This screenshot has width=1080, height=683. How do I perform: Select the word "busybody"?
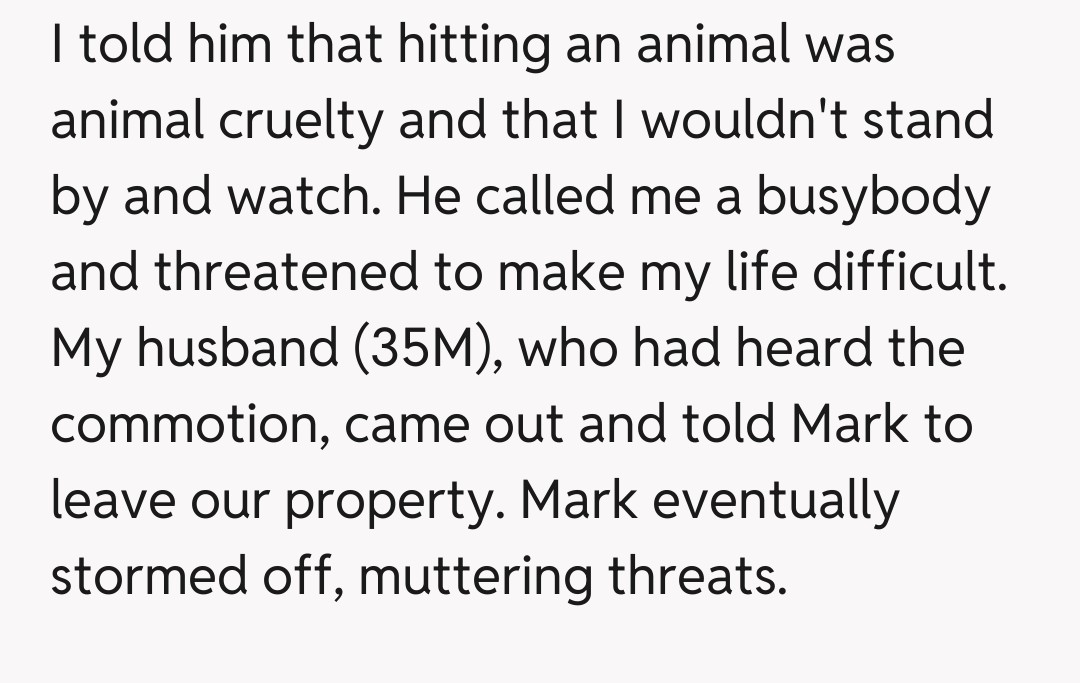pos(872,199)
